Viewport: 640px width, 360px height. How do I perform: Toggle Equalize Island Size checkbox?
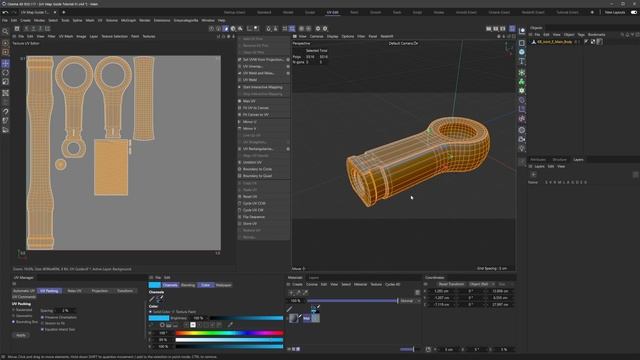(42, 329)
